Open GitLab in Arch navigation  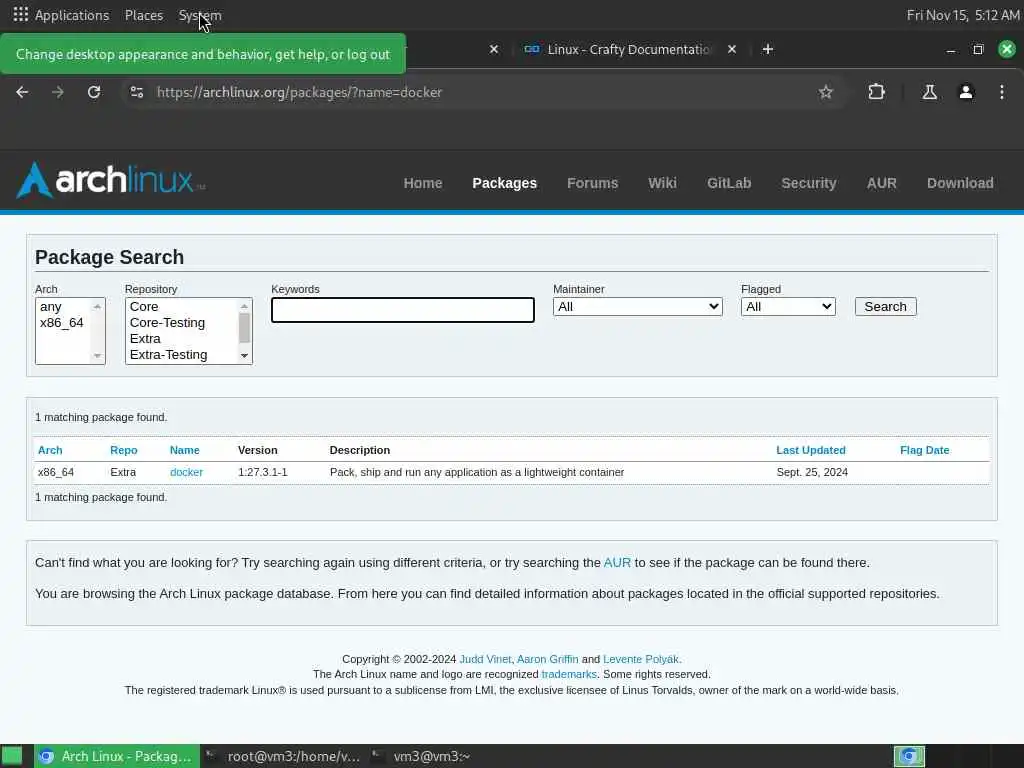click(x=729, y=183)
